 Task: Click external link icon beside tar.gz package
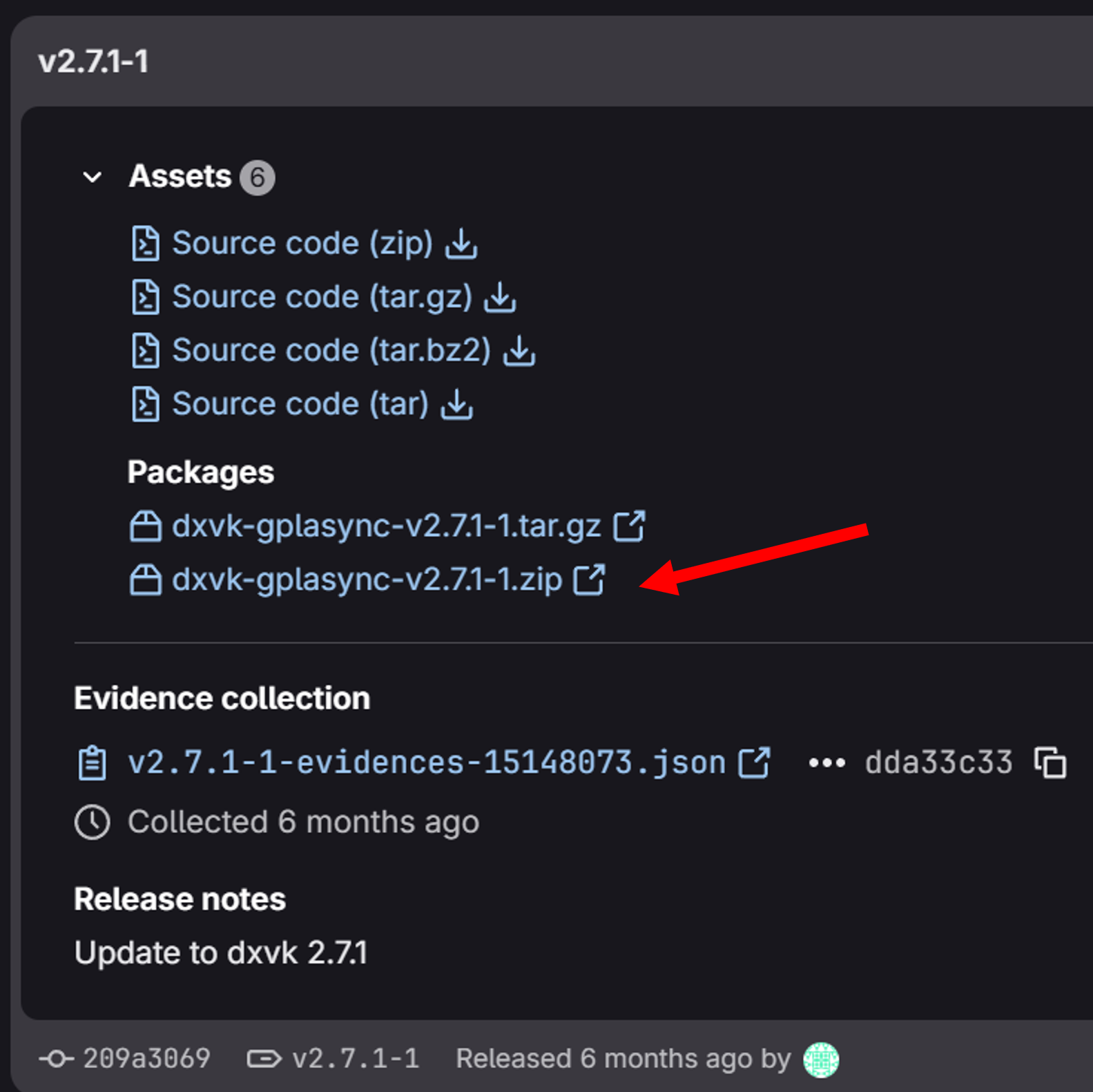tap(629, 526)
